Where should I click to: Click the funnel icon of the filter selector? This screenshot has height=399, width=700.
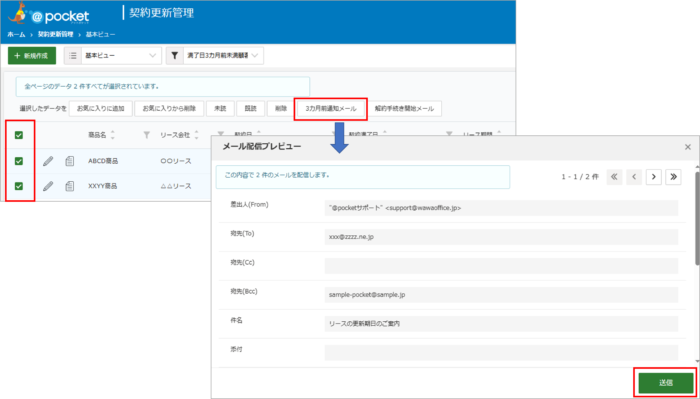point(175,56)
